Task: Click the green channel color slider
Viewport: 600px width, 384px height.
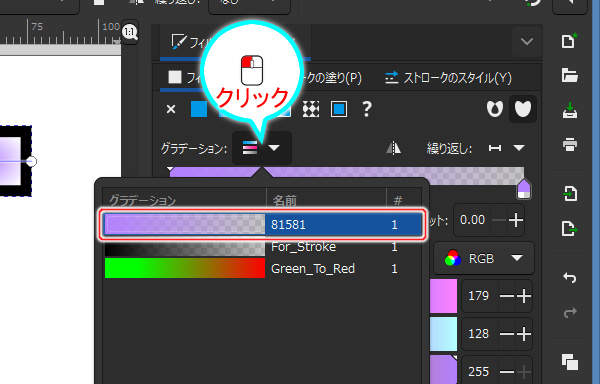Action: pyautogui.click(x=443, y=334)
